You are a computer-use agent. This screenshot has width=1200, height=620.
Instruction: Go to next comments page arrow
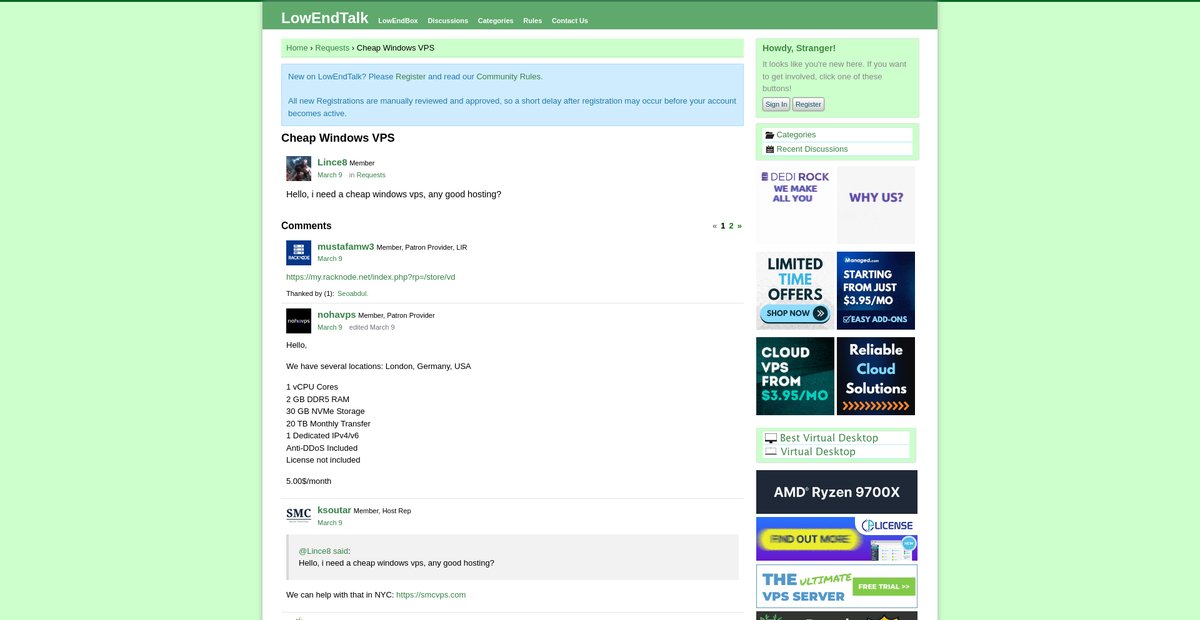pyautogui.click(x=739, y=226)
